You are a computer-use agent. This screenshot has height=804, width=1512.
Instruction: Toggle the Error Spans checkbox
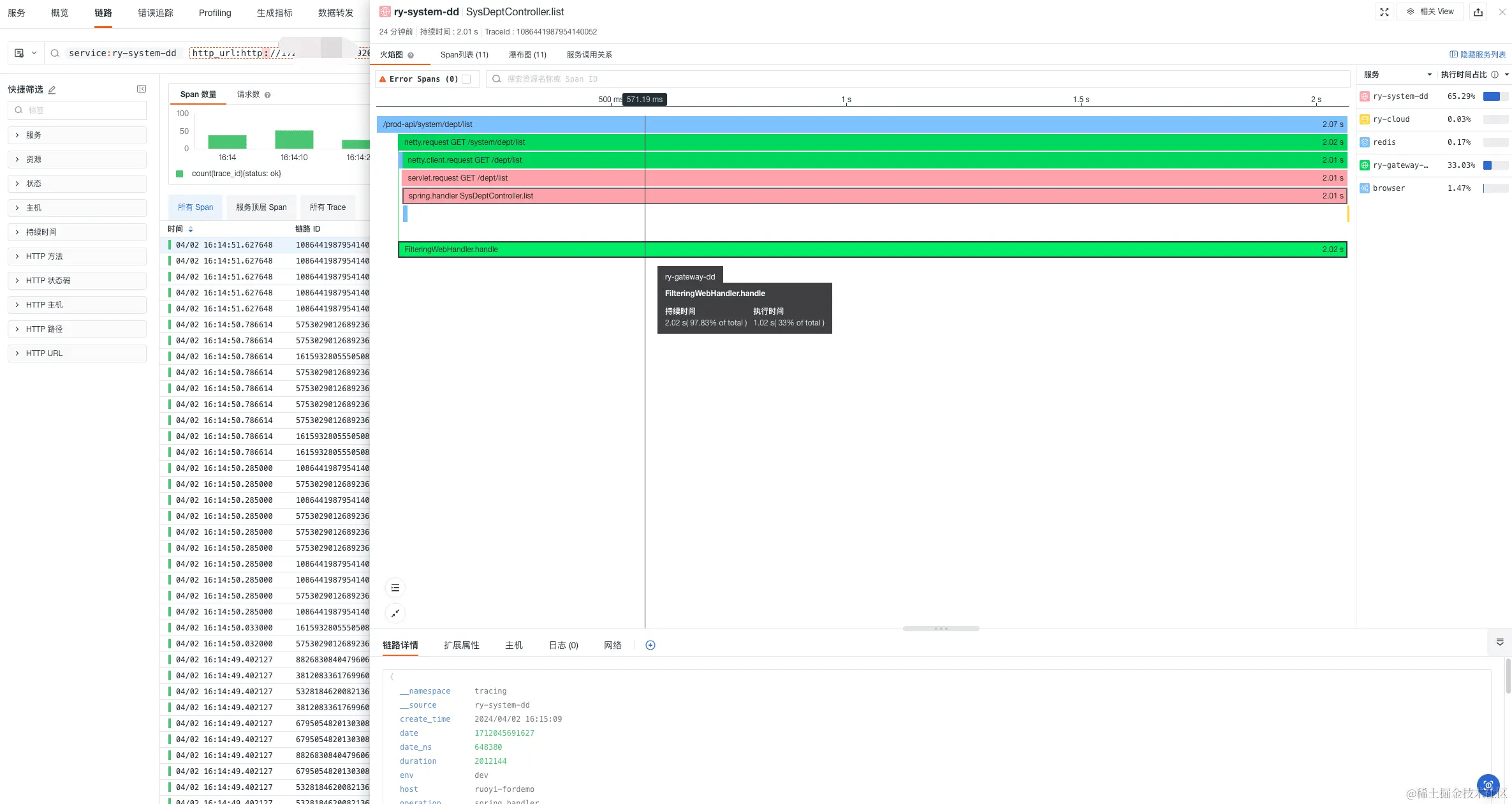(x=466, y=79)
